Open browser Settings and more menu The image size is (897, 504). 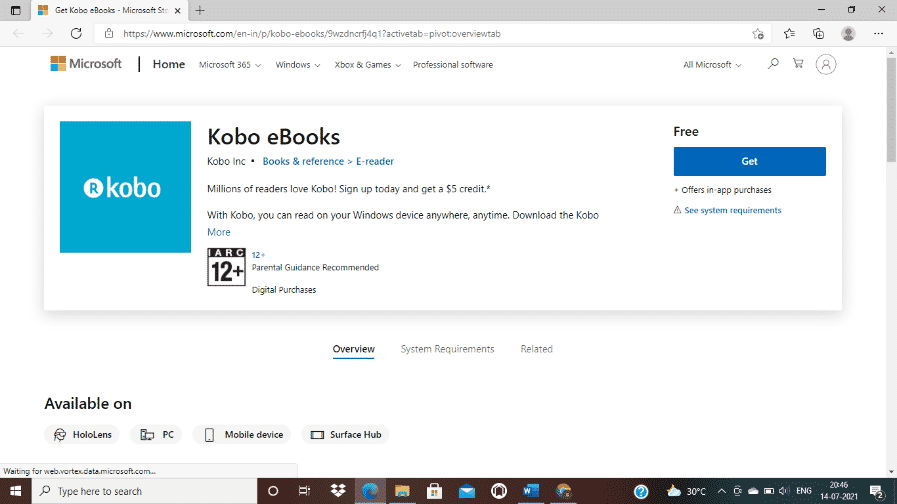[879, 34]
